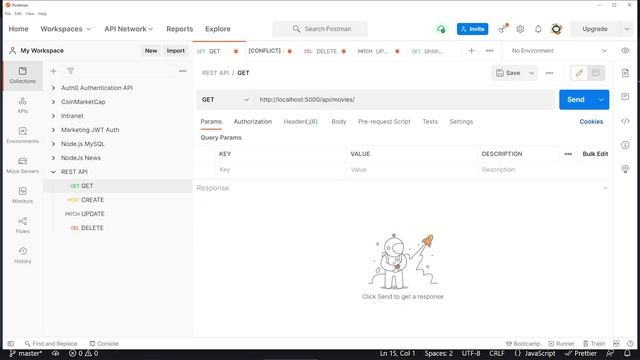Screen dimensions: 640x360
Task: Toggle the environment quick look eye icon
Action: (x=625, y=51)
